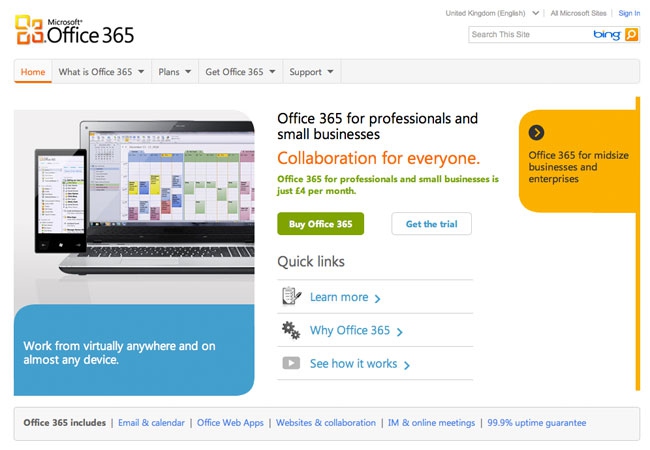Click the Office 365 for professionals heading

point(377,126)
